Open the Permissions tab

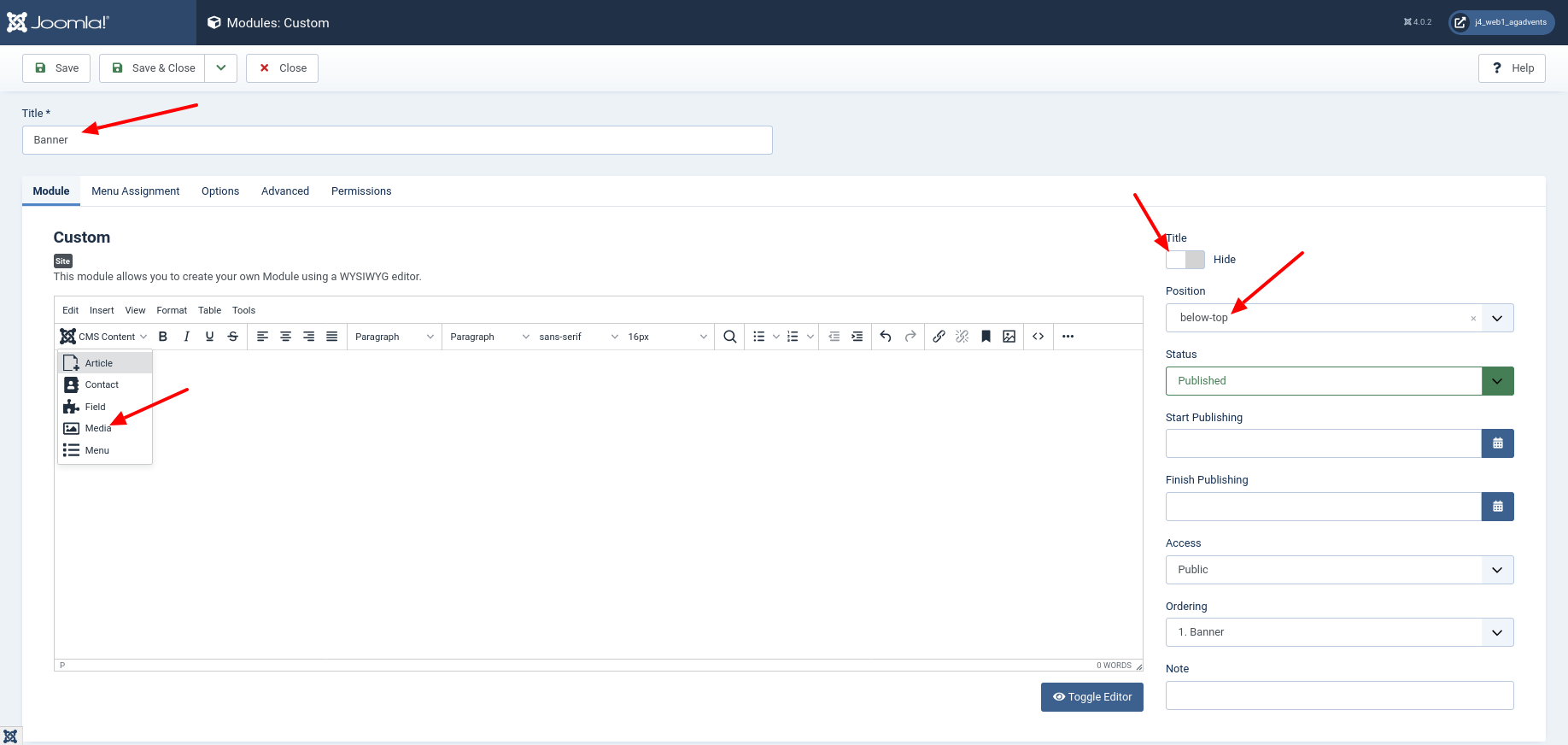tap(361, 191)
